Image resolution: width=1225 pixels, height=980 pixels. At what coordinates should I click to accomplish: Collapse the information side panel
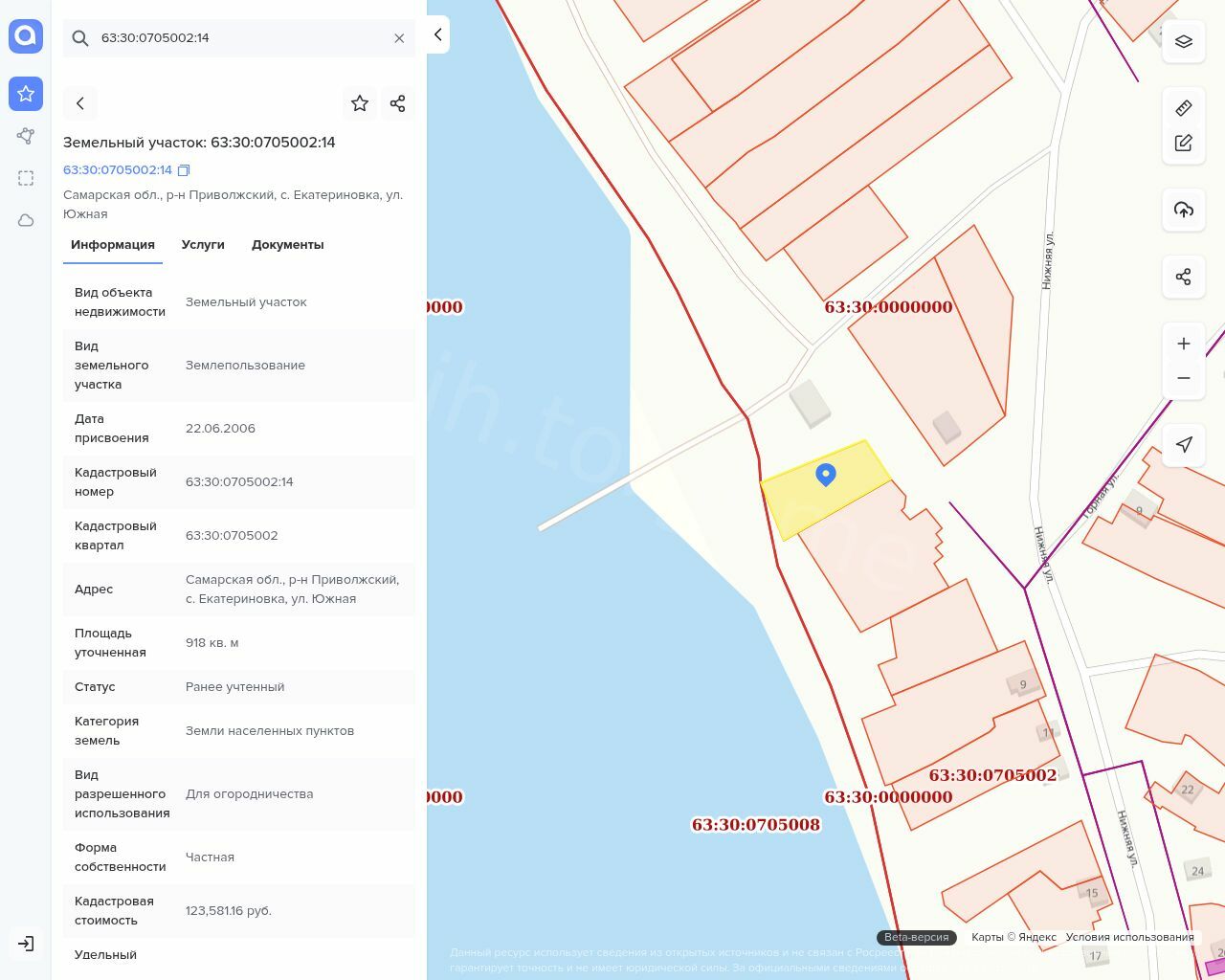tap(437, 34)
